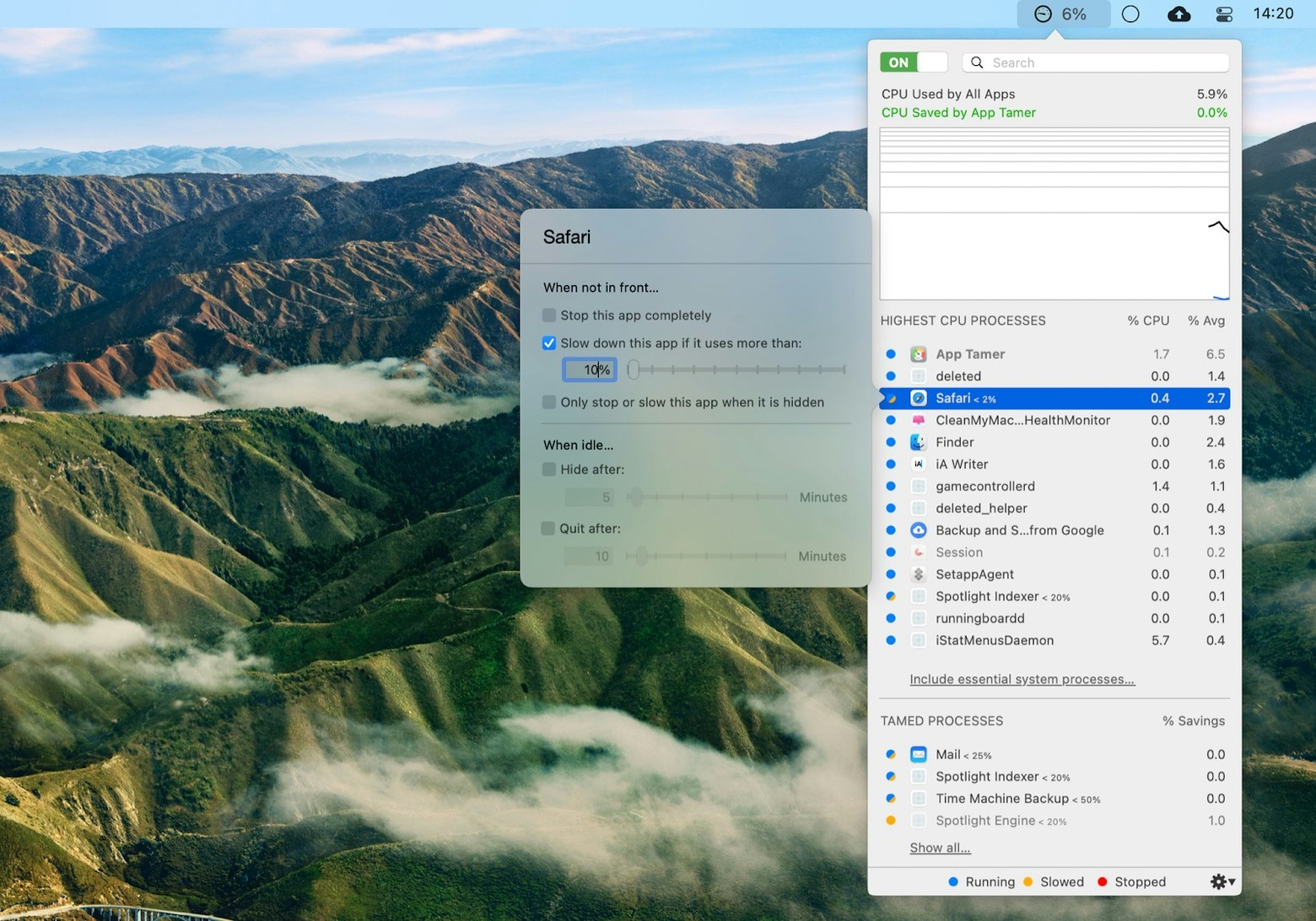
Task: Select the "iStatMenusDaemon" process name
Action: tap(995, 640)
